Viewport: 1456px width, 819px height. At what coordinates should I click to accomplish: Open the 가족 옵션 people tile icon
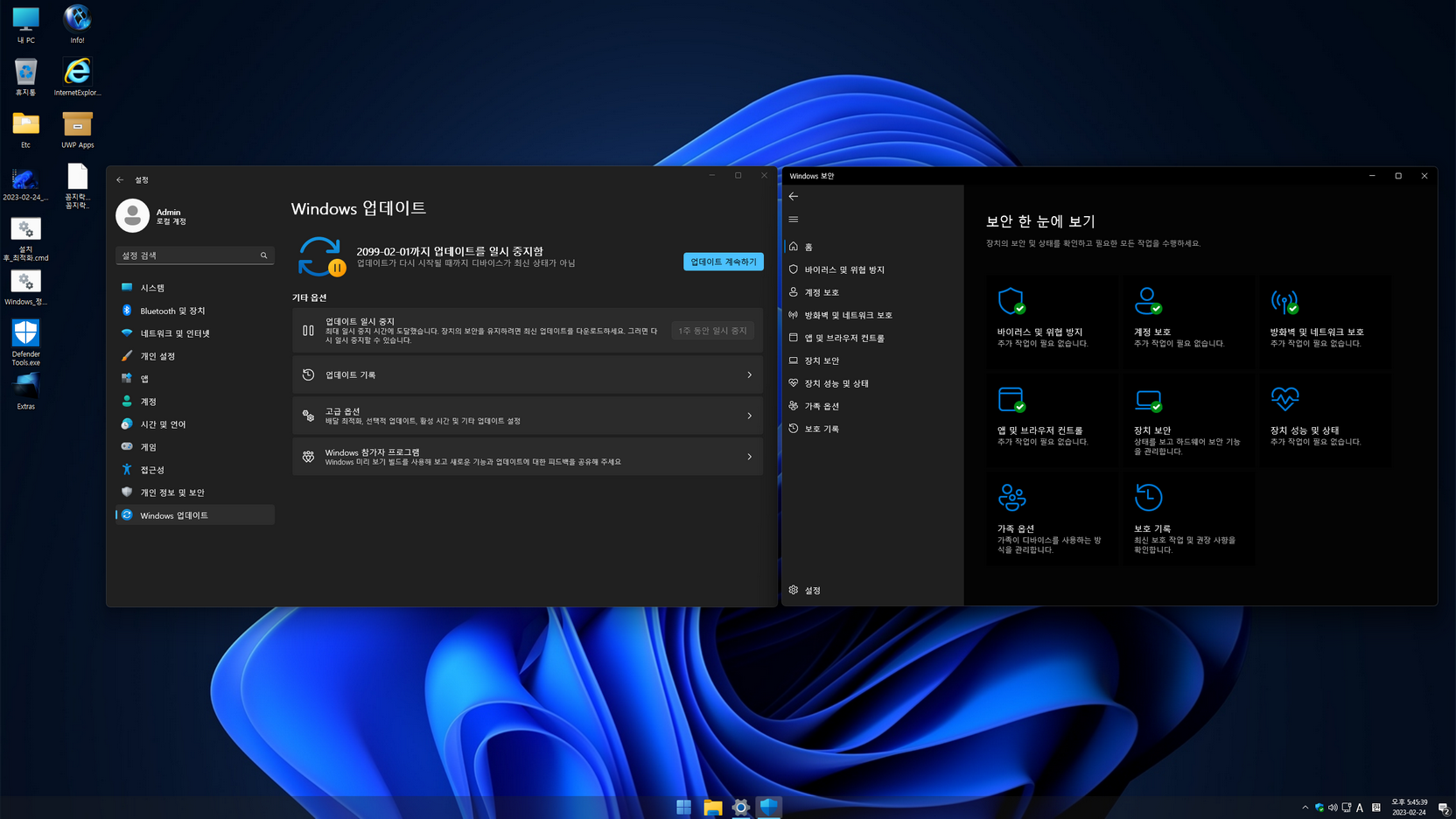tap(1011, 497)
